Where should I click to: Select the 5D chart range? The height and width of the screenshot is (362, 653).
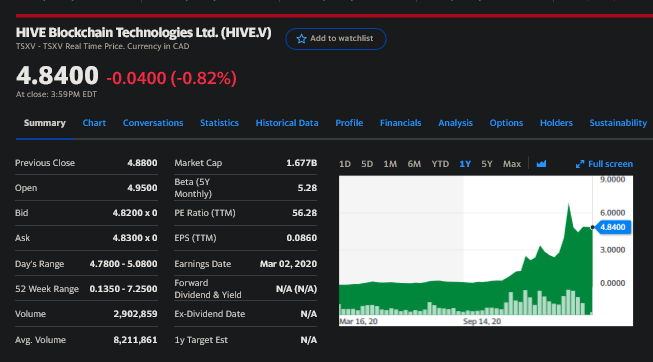[367, 164]
